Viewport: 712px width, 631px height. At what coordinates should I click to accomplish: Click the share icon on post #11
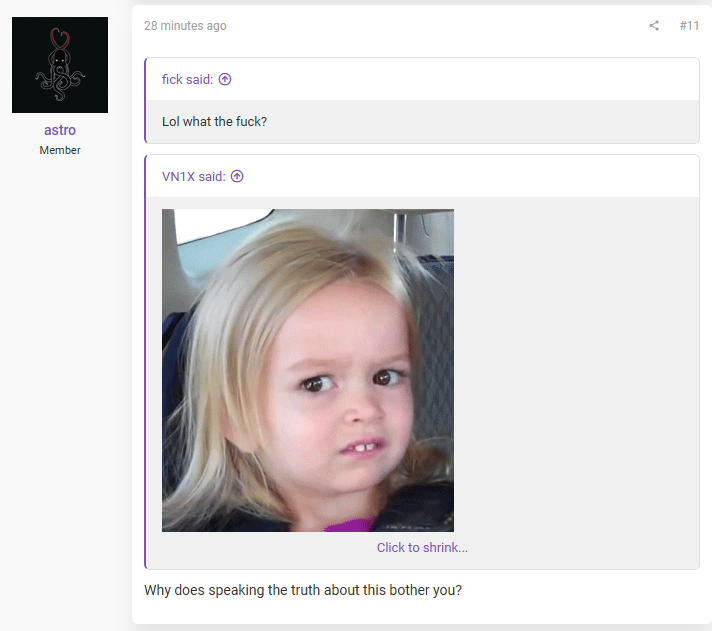(x=654, y=25)
